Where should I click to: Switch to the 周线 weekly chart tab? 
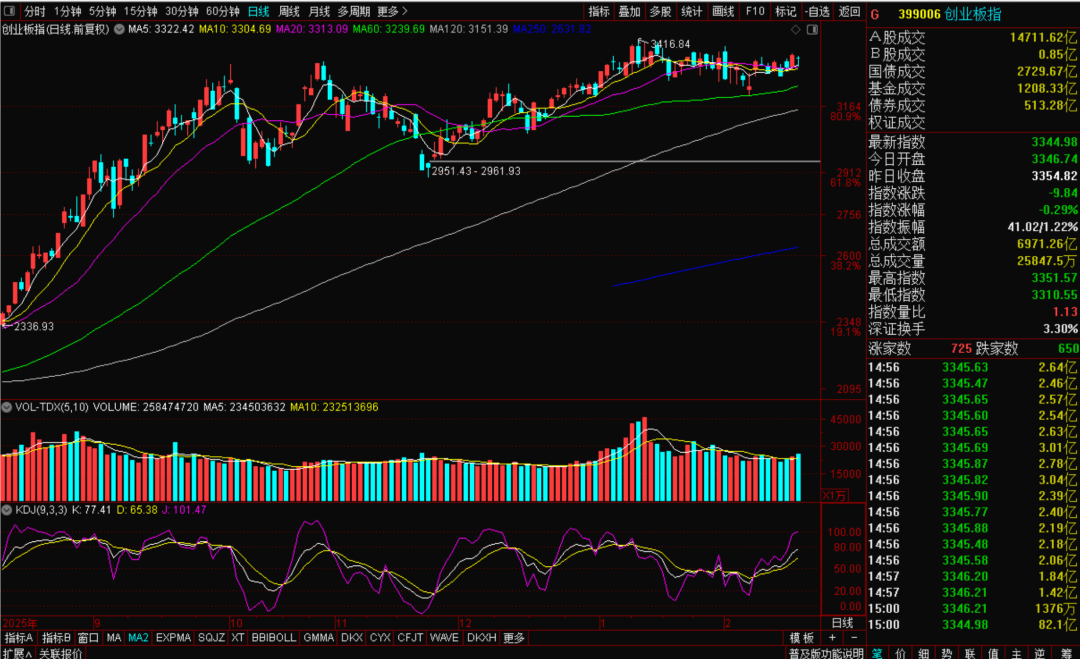pyautogui.click(x=289, y=11)
